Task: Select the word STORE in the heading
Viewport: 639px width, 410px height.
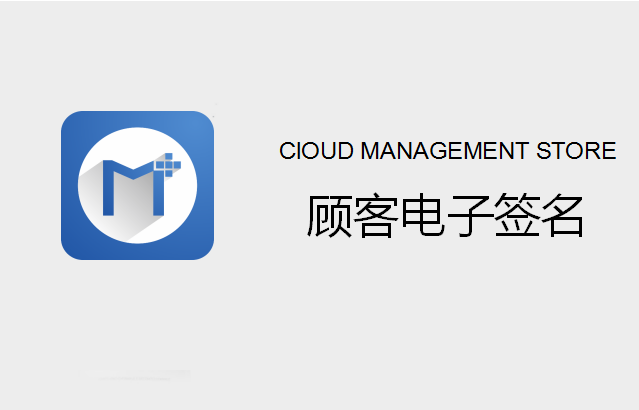Action: [576, 151]
